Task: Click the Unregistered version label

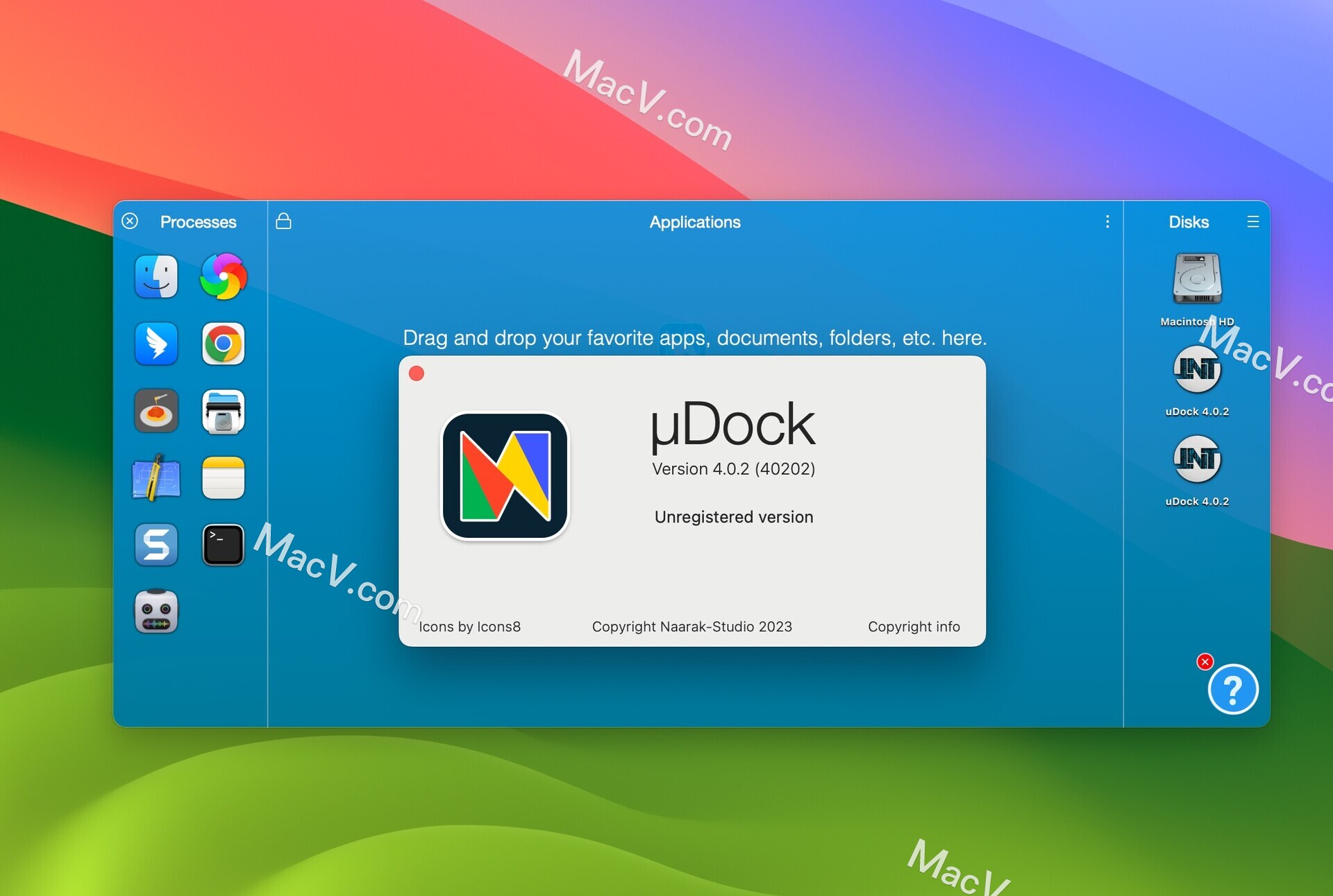Action: pyautogui.click(x=734, y=517)
